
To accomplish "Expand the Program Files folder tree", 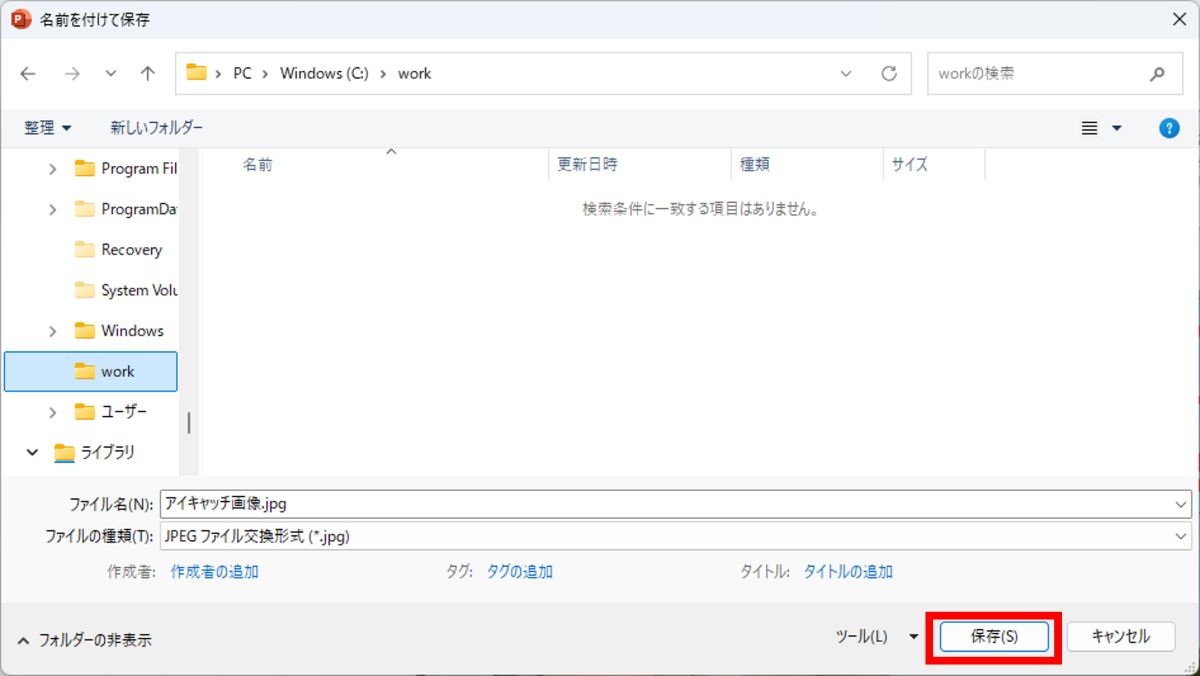I will (x=53, y=169).
